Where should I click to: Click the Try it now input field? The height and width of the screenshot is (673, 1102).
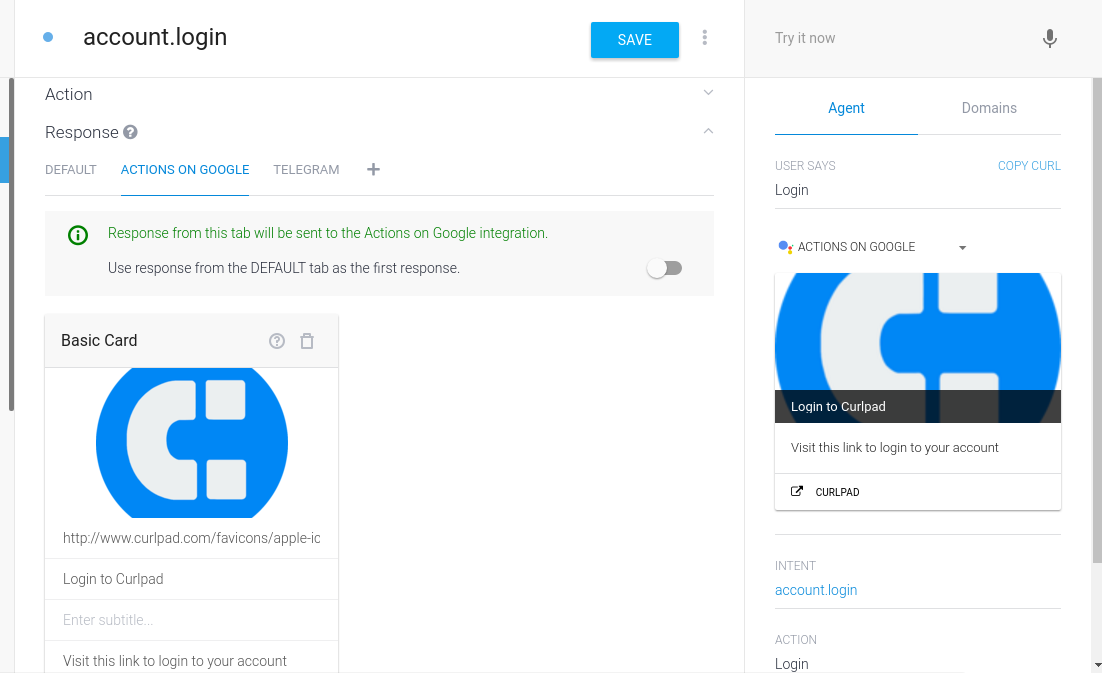(900, 38)
